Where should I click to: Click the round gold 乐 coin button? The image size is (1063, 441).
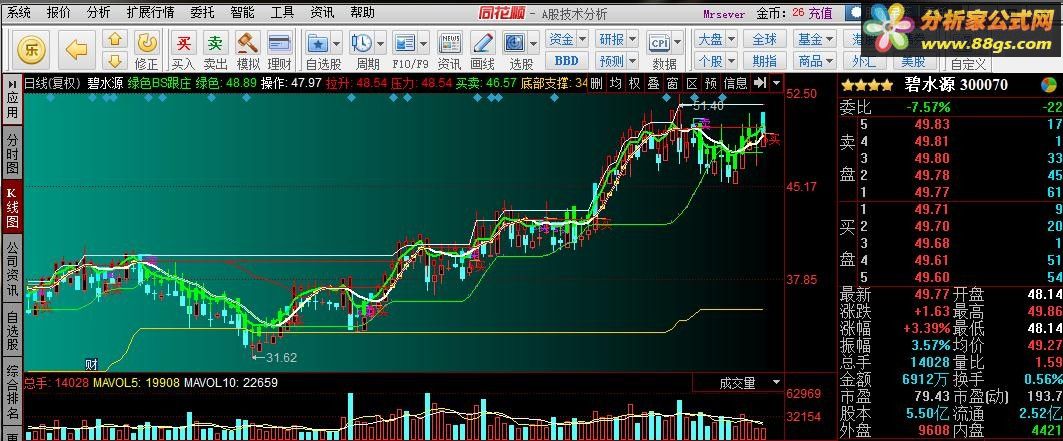pos(31,49)
